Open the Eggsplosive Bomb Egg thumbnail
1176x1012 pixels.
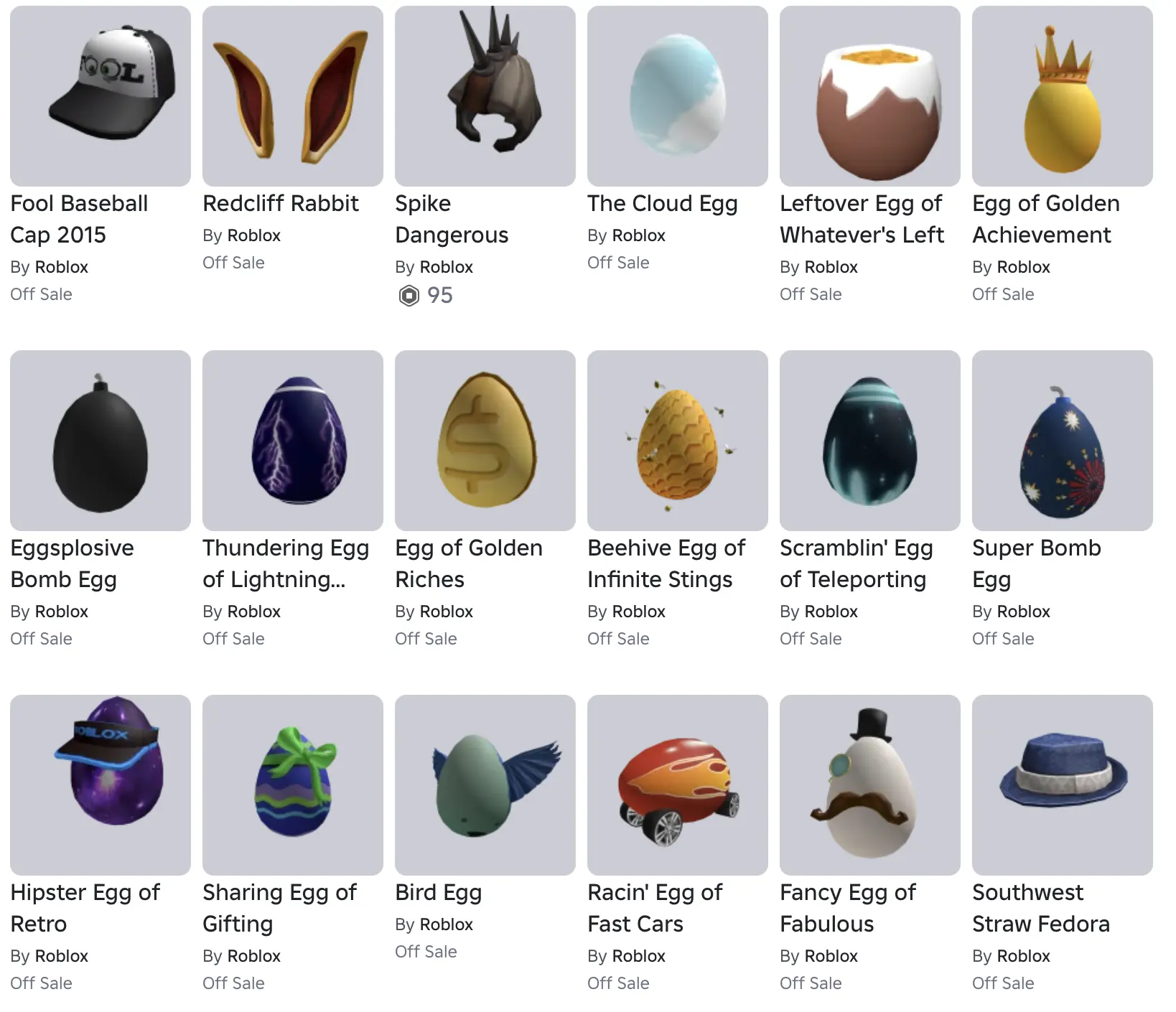tap(101, 441)
